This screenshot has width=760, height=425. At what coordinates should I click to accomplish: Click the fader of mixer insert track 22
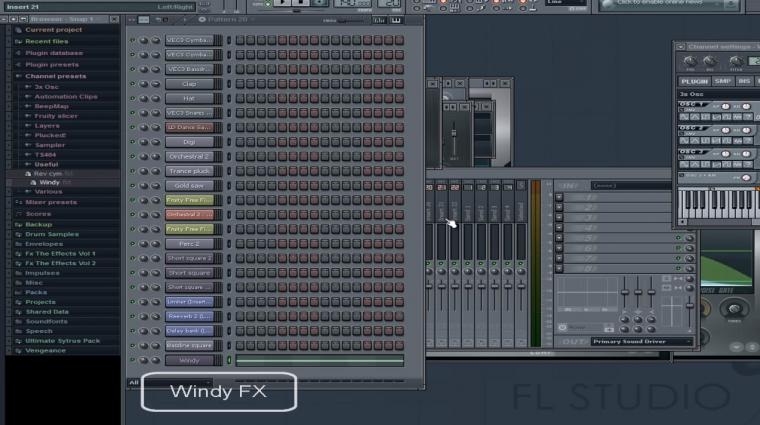(x=455, y=286)
